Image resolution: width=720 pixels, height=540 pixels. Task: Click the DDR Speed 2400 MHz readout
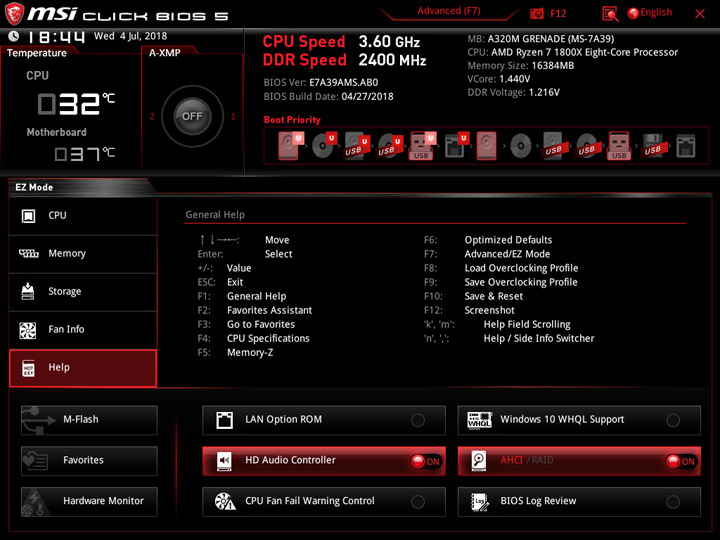[344, 60]
